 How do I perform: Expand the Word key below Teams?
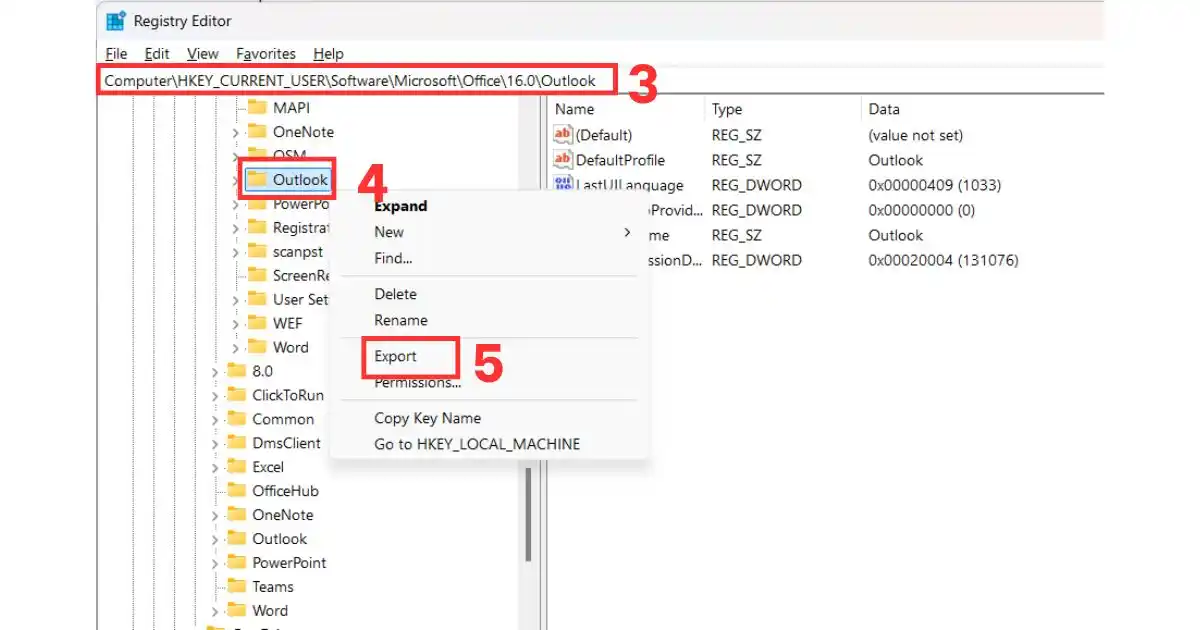click(214, 612)
